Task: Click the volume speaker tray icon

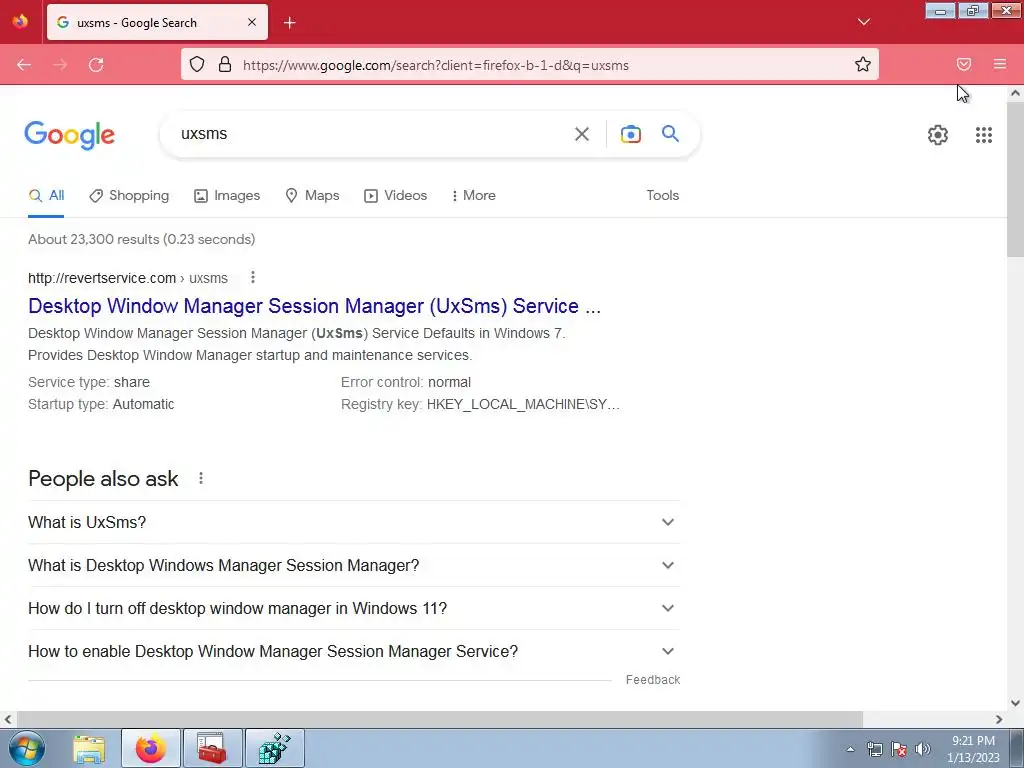Action: [x=923, y=749]
